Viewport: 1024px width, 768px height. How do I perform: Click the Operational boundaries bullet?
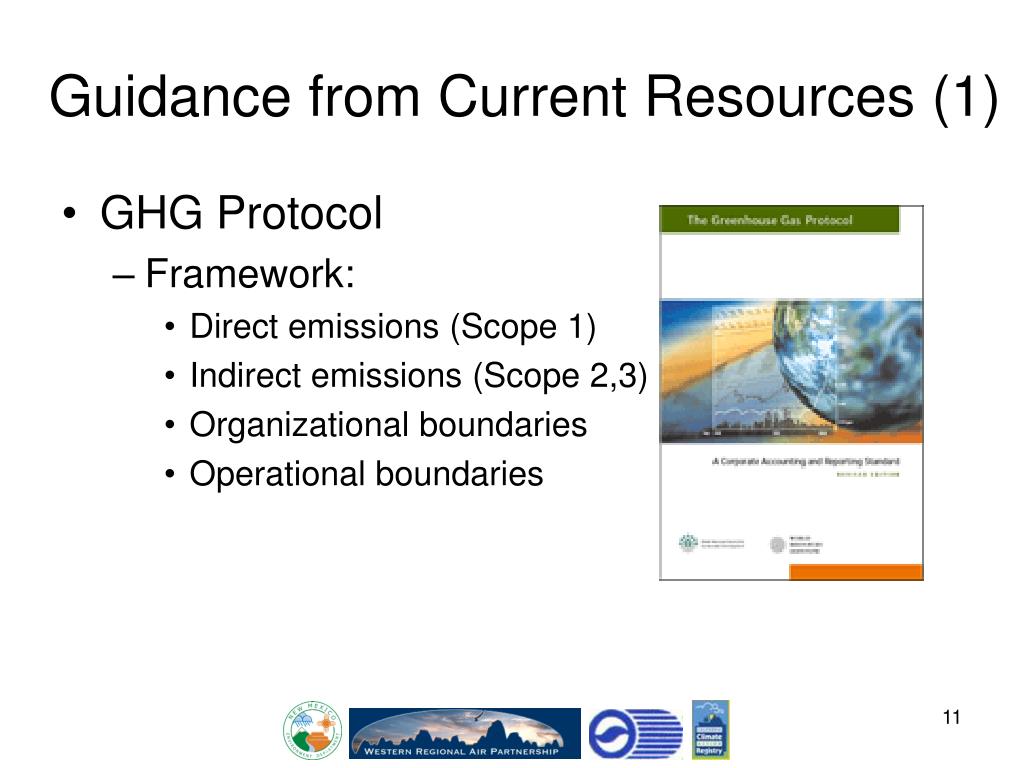tap(366, 473)
